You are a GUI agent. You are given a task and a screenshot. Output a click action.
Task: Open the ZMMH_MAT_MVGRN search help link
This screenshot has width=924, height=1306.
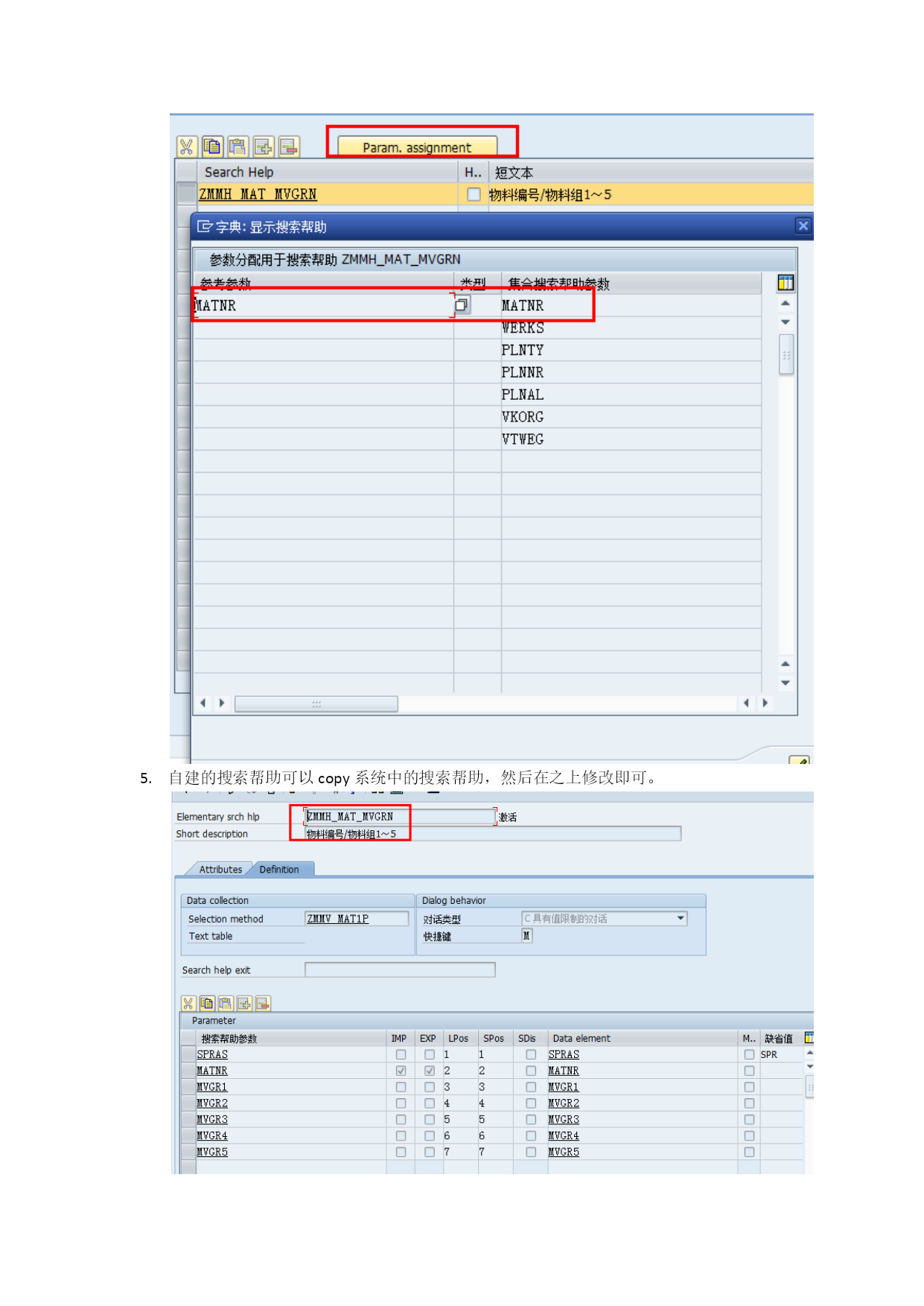pyautogui.click(x=258, y=194)
